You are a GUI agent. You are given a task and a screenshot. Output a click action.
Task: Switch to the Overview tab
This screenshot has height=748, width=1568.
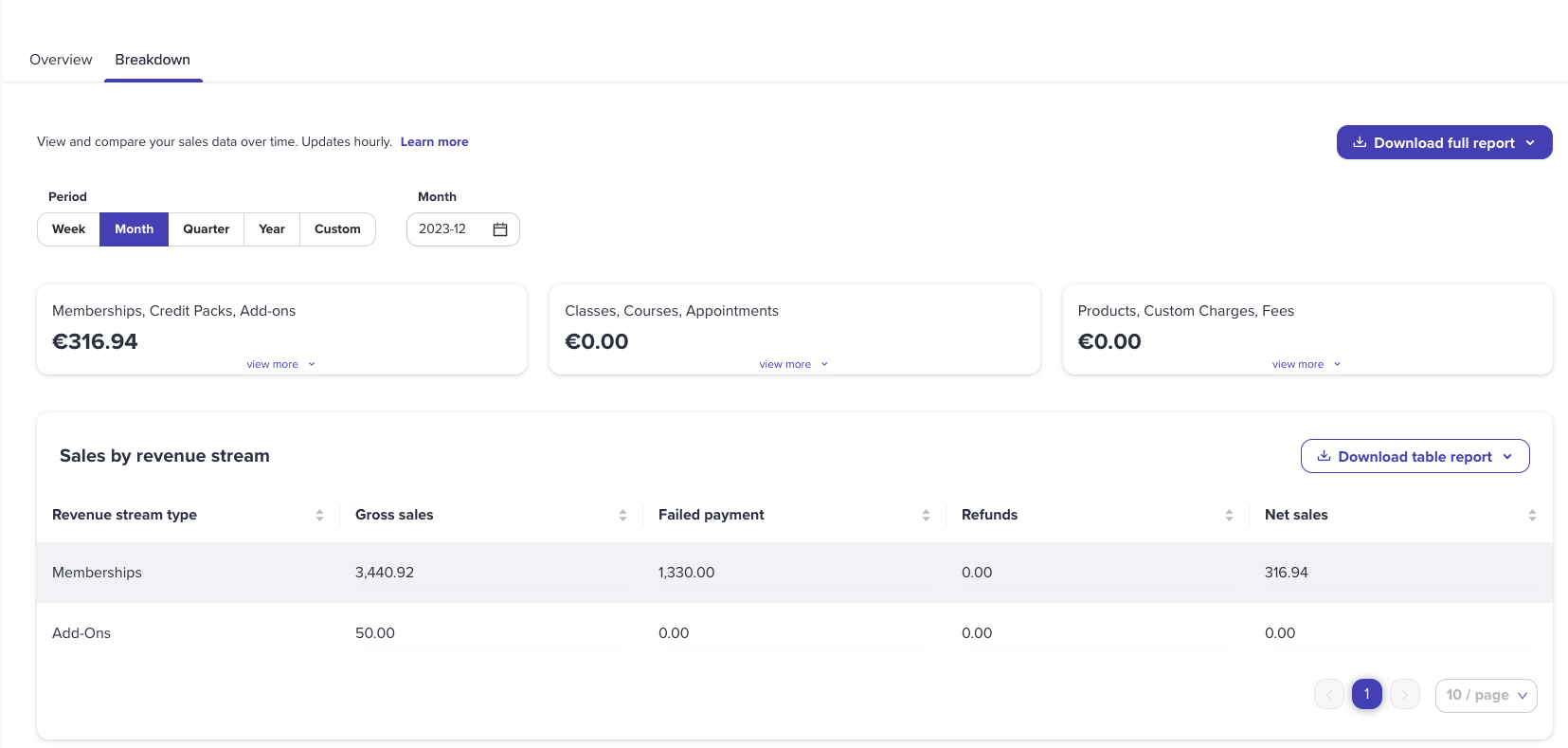pos(61,60)
